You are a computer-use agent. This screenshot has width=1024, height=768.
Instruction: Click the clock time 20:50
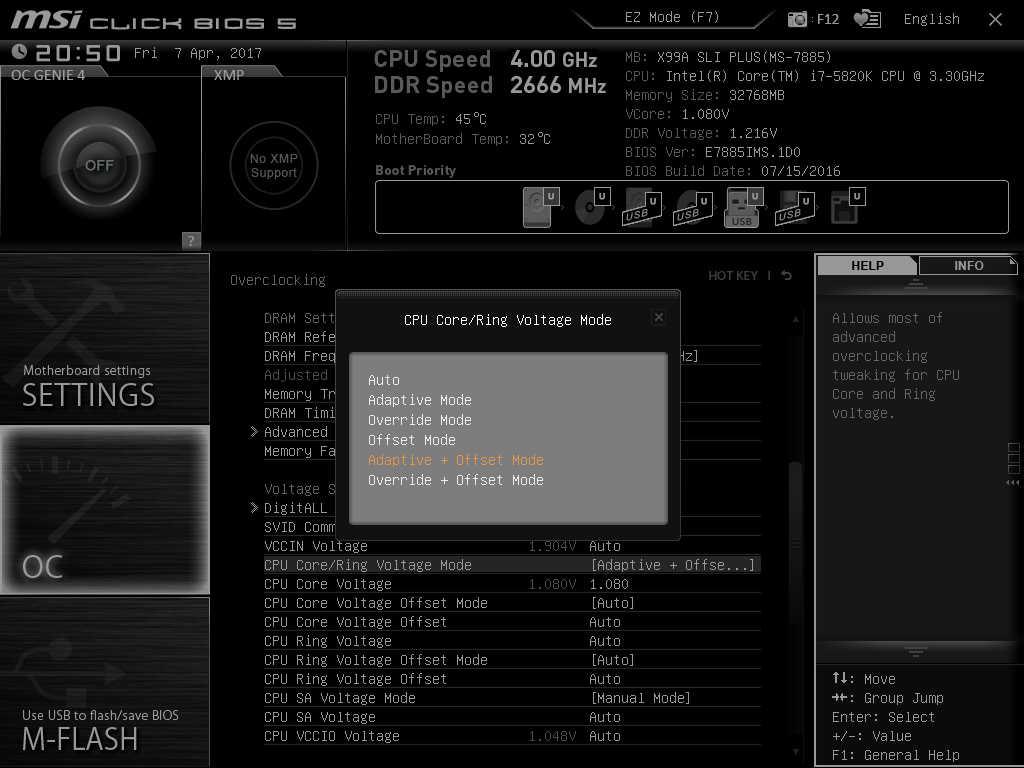click(78, 53)
